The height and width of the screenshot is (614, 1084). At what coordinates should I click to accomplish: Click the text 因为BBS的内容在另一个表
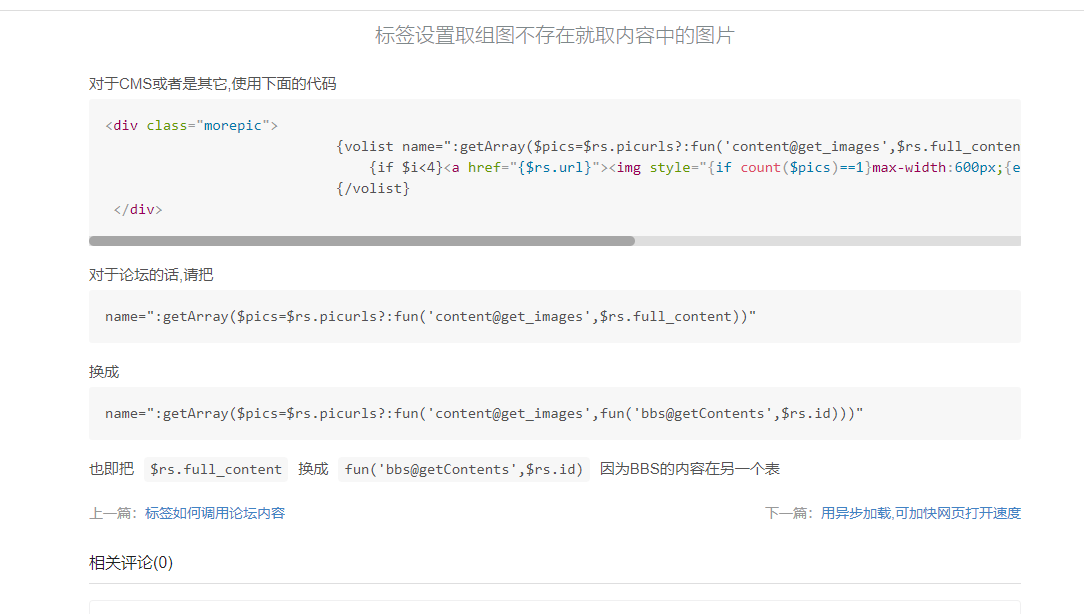[x=689, y=469]
